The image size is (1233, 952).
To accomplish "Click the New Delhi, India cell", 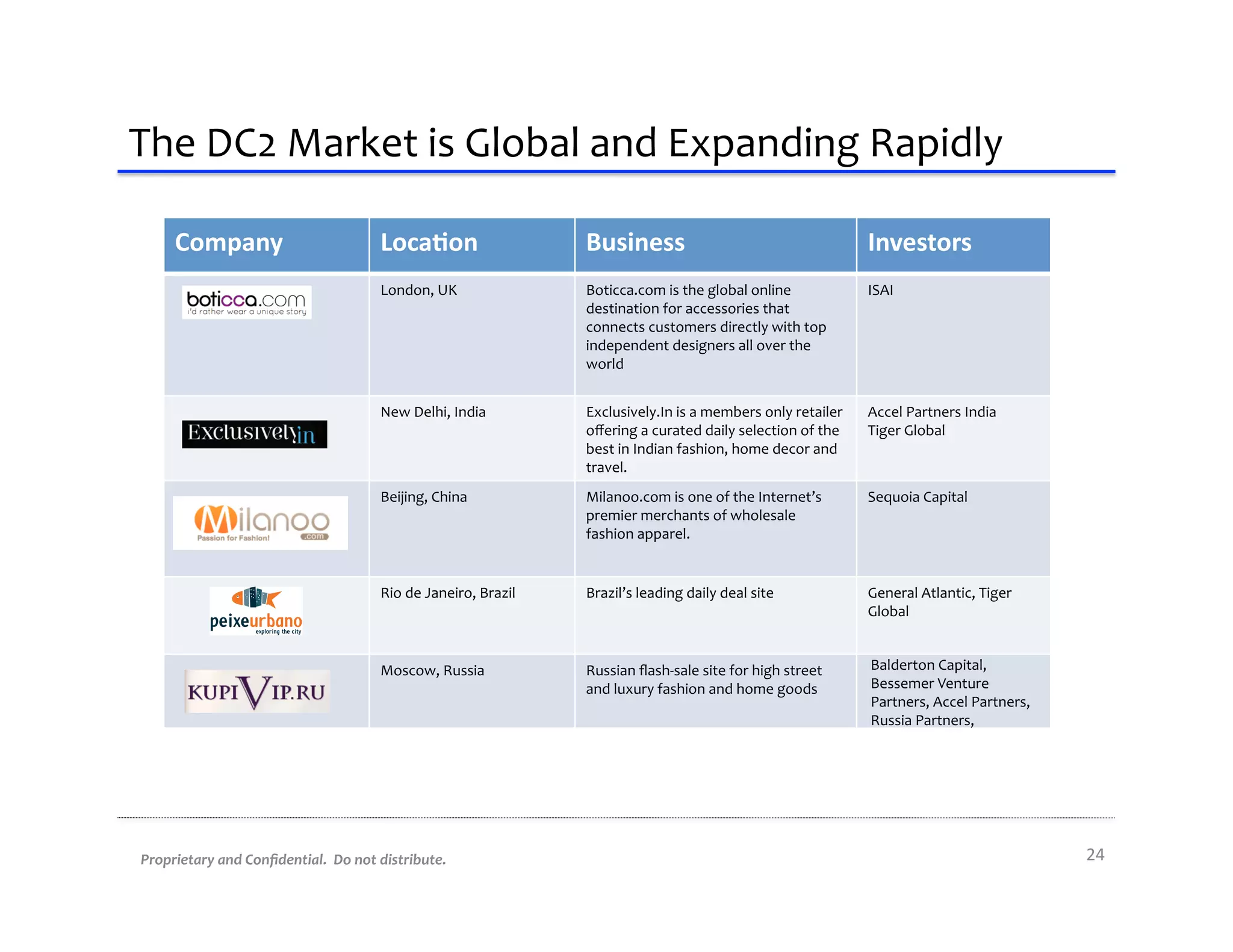I will (x=432, y=412).
